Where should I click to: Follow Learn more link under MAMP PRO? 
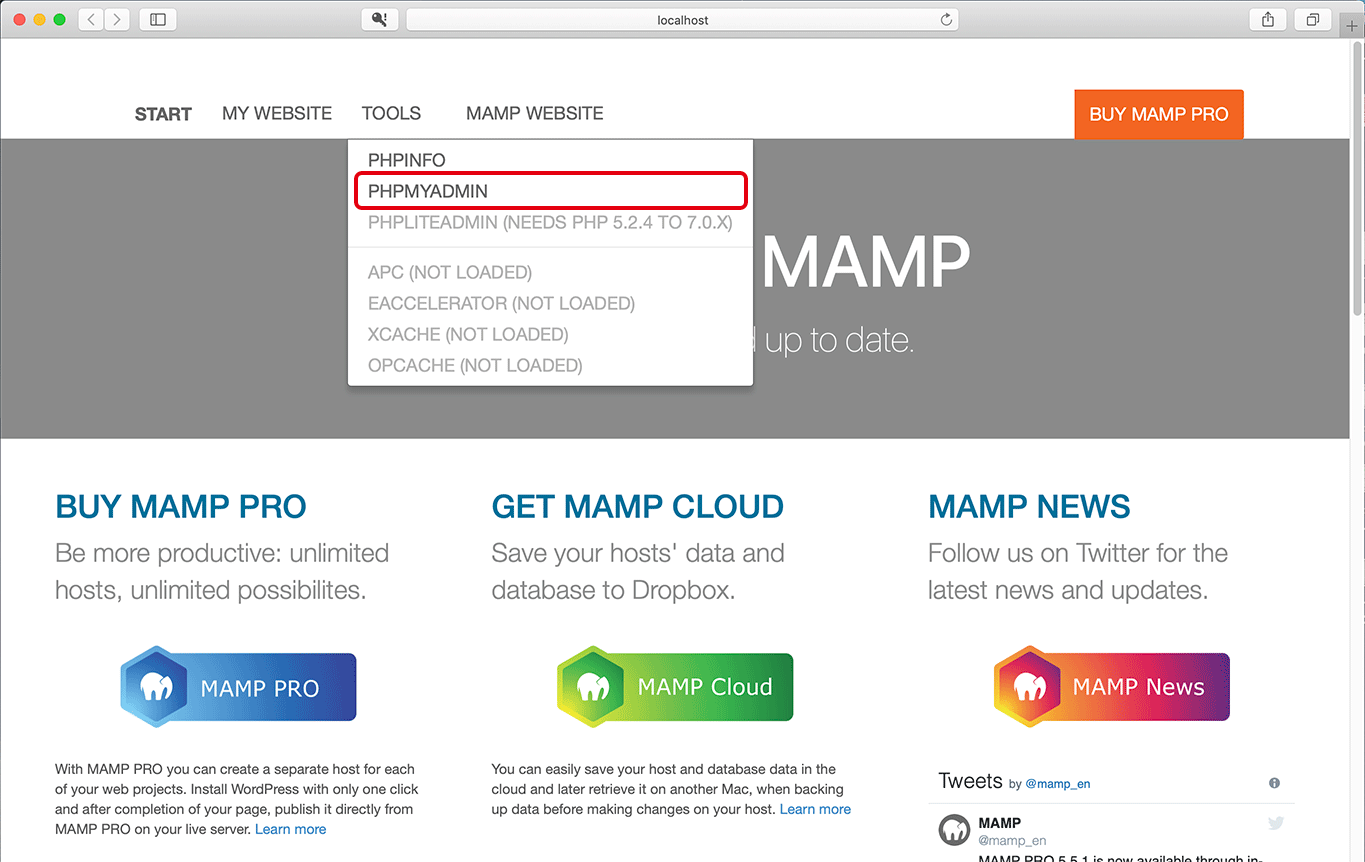click(x=291, y=829)
